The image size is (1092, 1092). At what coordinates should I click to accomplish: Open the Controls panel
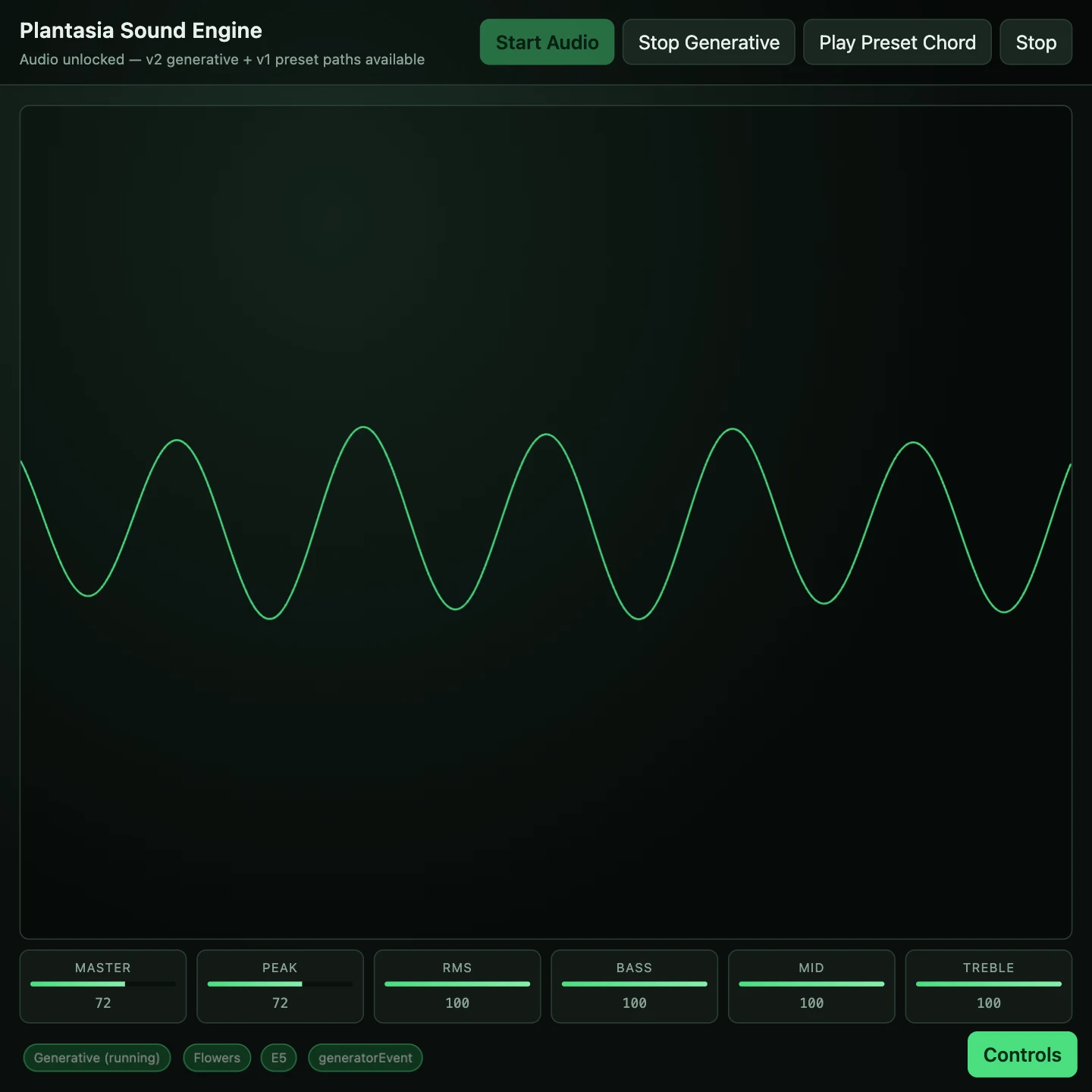coord(1022,1054)
